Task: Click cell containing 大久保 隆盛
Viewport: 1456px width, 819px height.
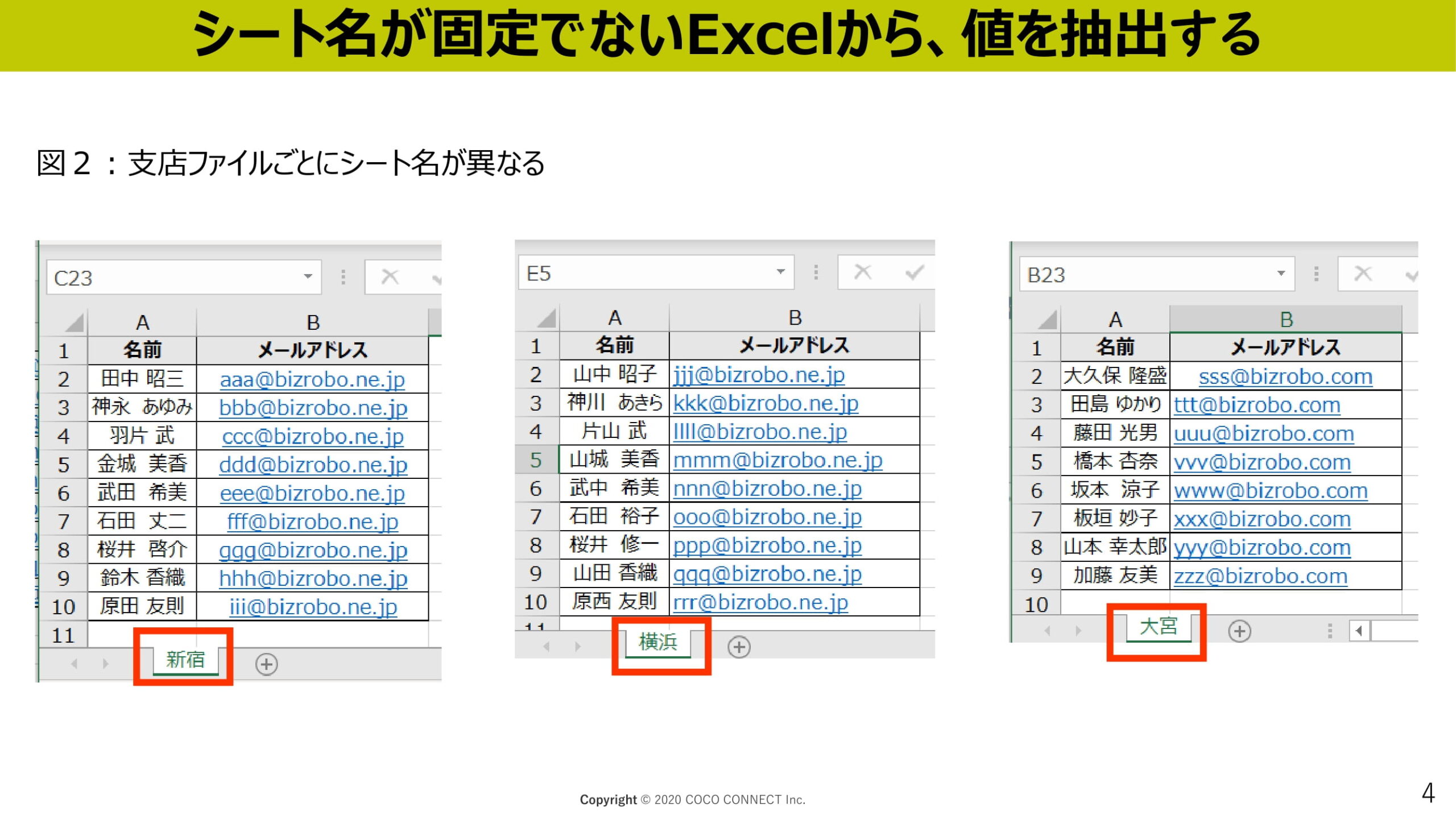Action: tap(1115, 376)
